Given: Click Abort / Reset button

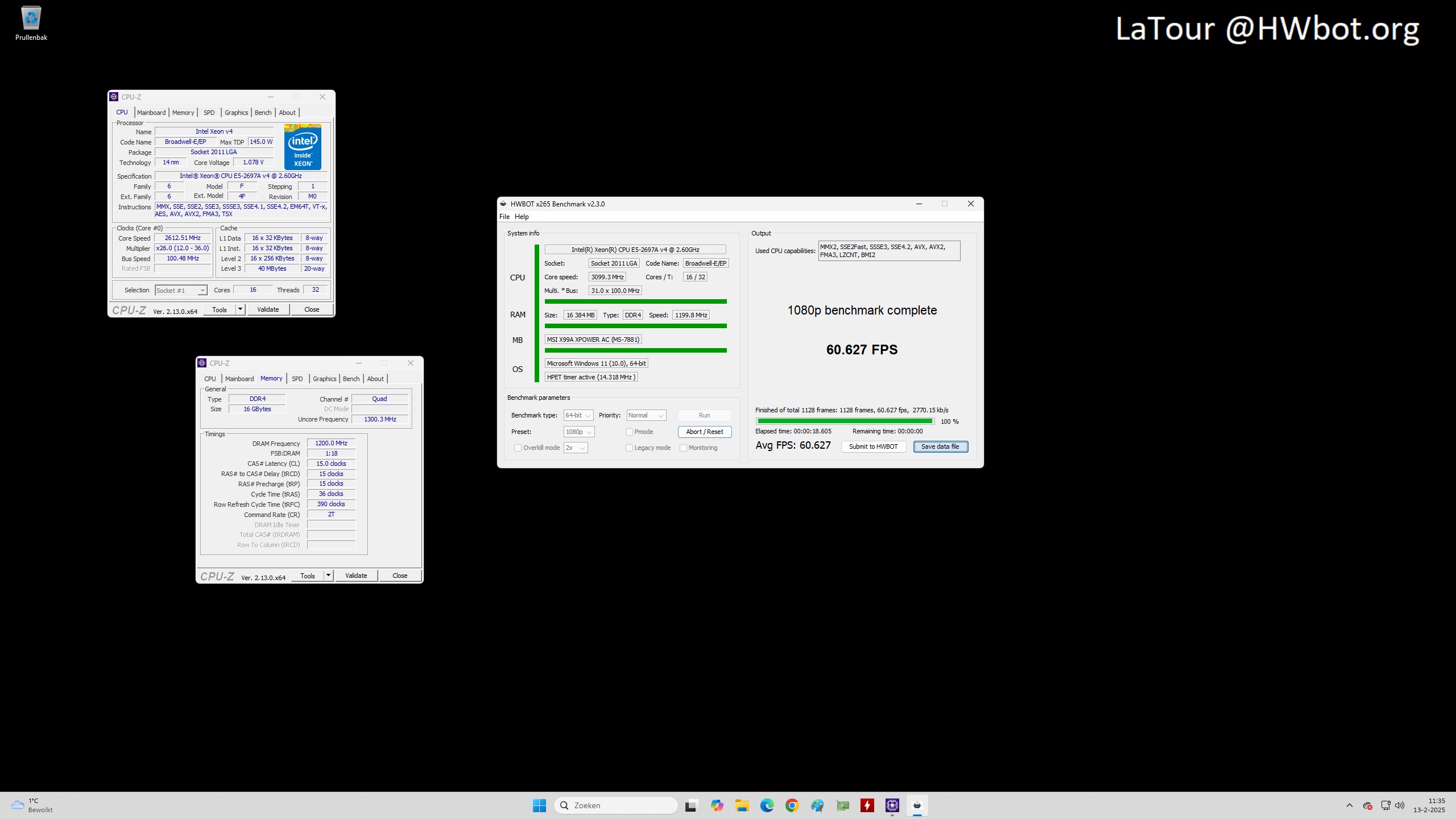Looking at the screenshot, I should [705, 432].
